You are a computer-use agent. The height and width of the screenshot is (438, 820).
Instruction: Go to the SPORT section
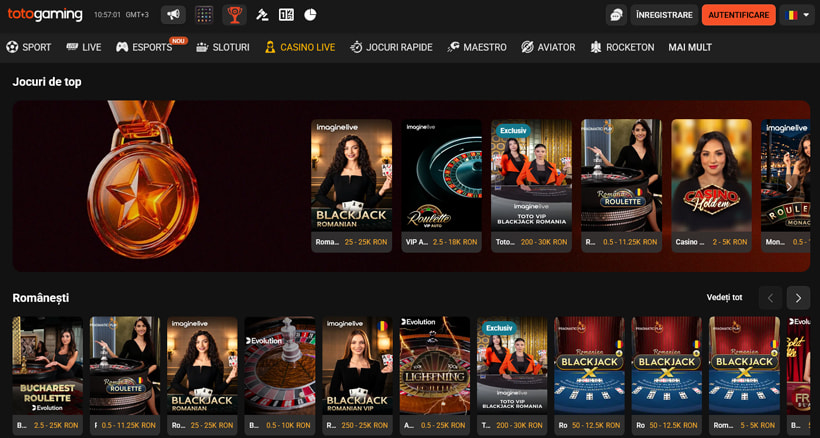click(x=29, y=47)
